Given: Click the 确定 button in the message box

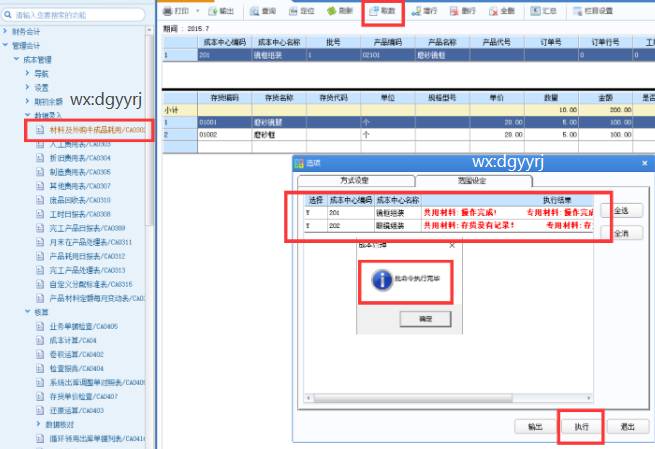Looking at the screenshot, I should [x=425, y=319].
